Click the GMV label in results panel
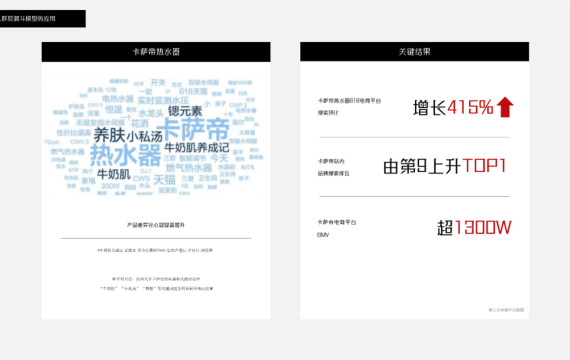Image resolution: width=570 pixels, height=360 pixels. [323, 235]
